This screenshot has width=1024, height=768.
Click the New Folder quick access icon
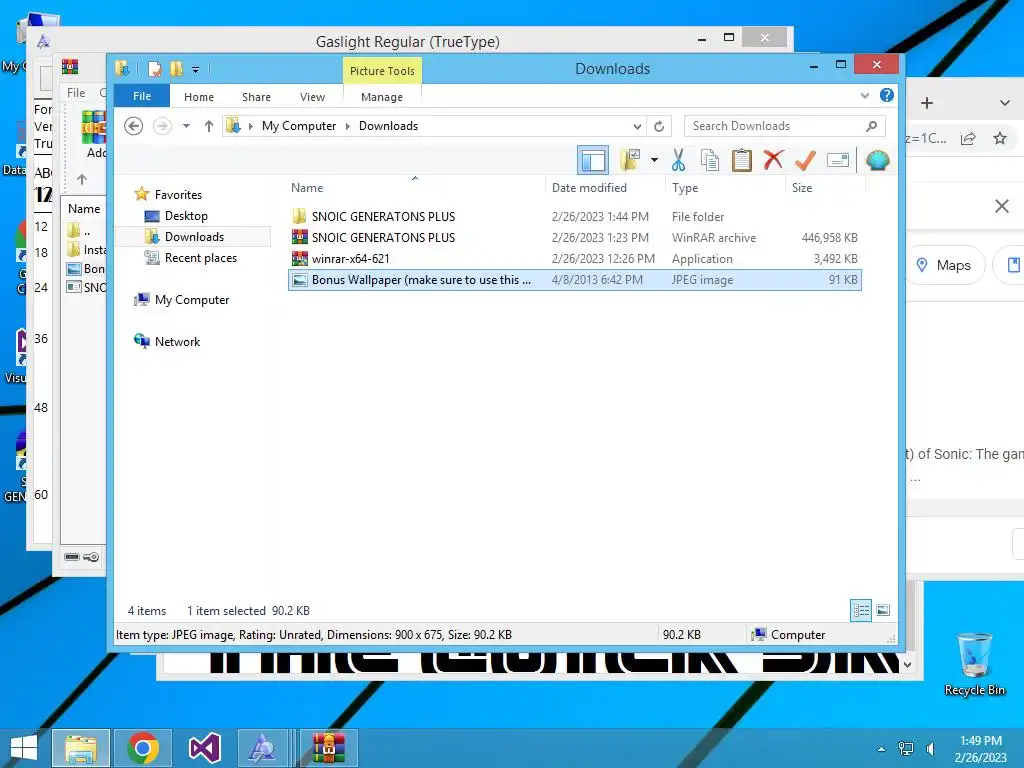point(176,69)
